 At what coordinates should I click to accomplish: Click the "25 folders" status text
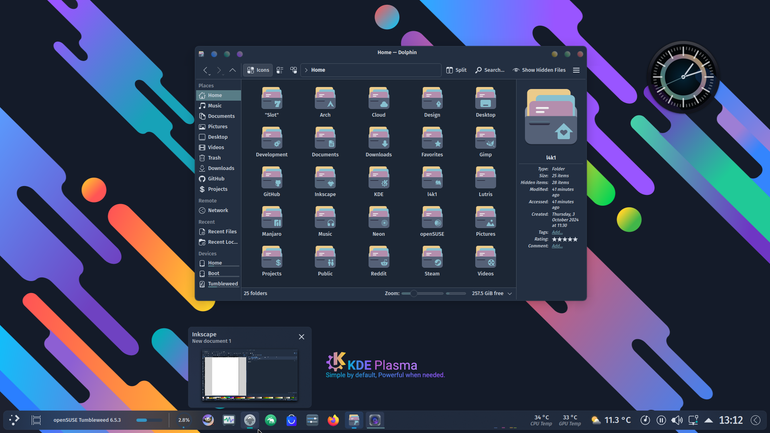pyautogui.click(x=255, y=294)
